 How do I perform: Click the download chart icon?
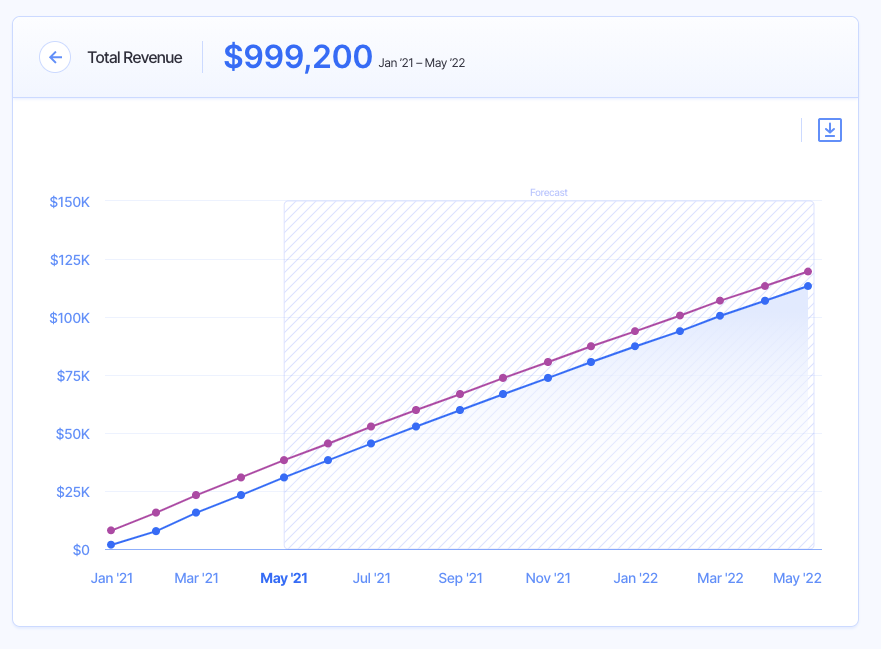[830, 130]
